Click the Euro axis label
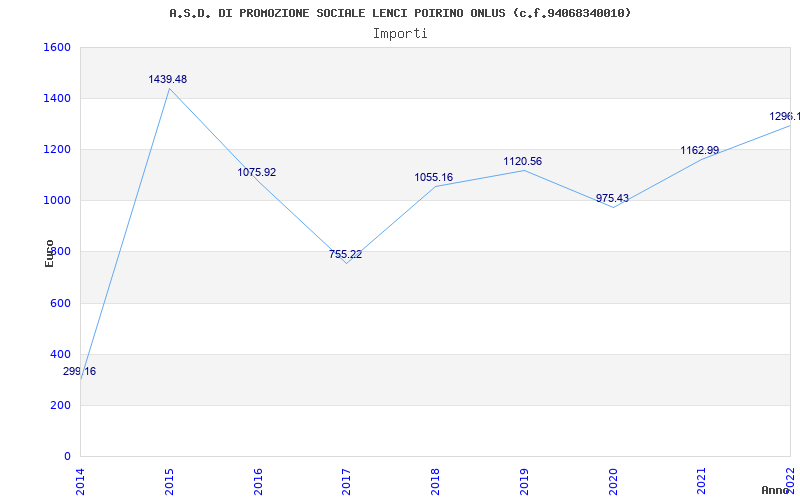Screen dimensions: 800x500 49,254
